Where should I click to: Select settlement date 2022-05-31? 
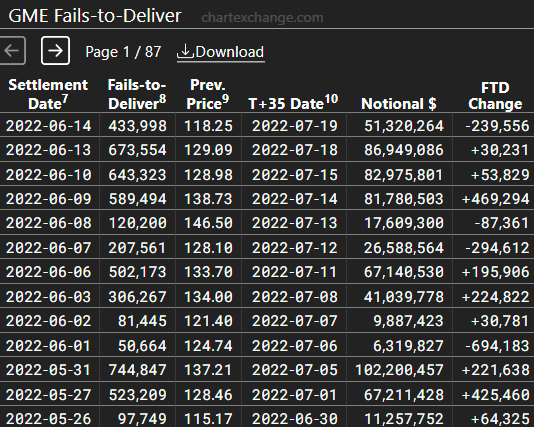tap(49, 370)
